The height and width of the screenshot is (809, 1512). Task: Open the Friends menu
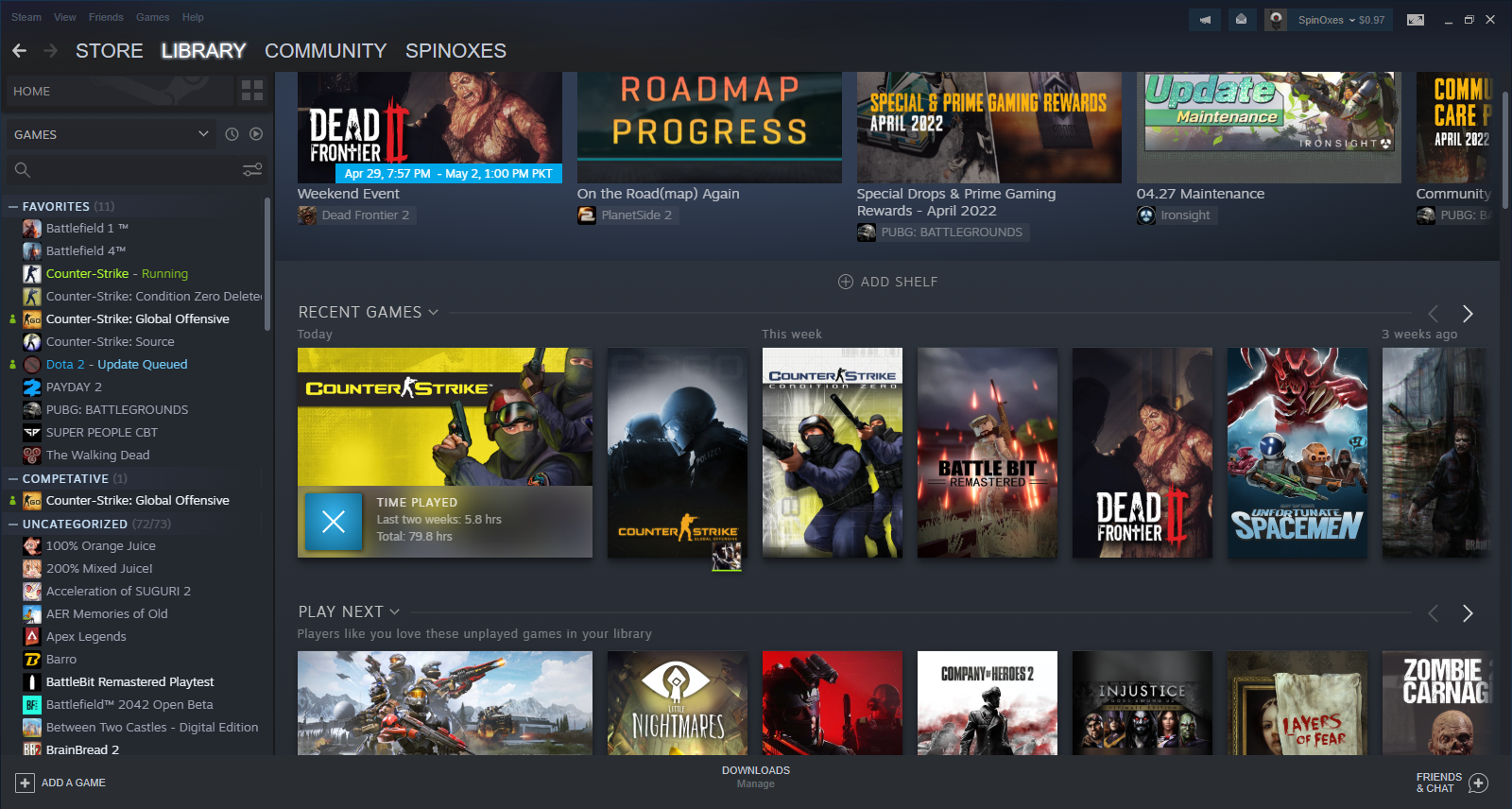(106, 17)
